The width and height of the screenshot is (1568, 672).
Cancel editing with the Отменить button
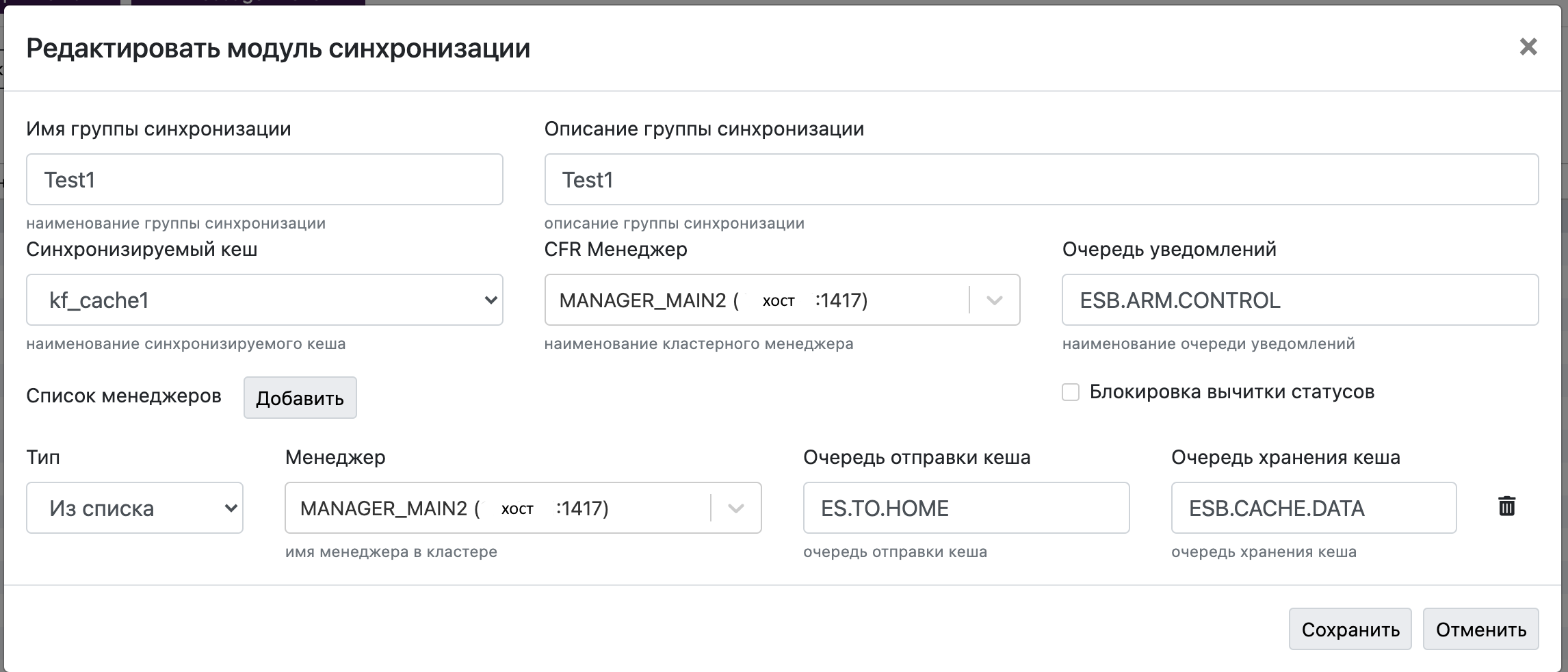(1480, 630)
